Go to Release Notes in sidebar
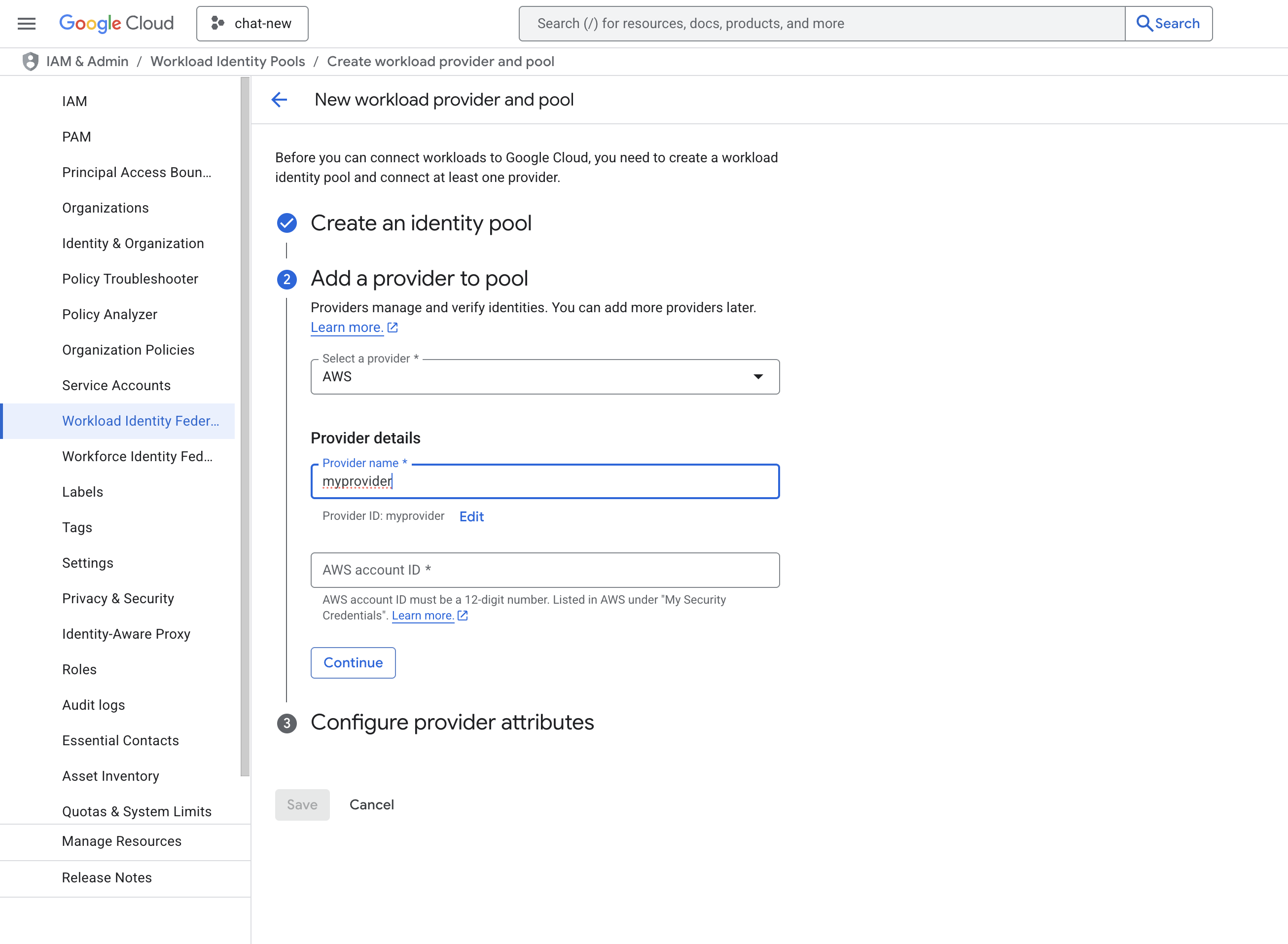1288x944 pixels. point(106,878)
